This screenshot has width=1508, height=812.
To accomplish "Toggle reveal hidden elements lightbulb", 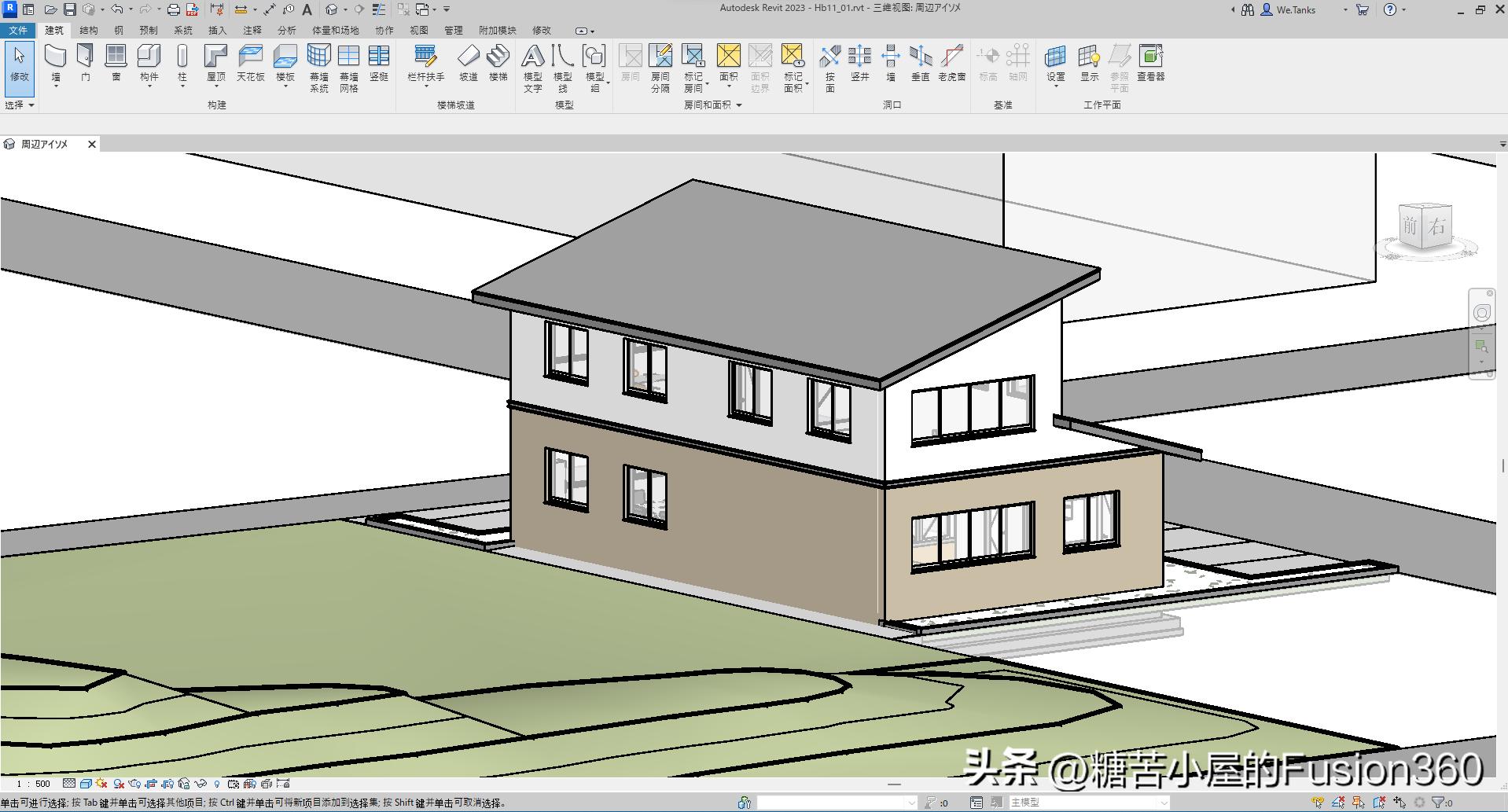I will pos(217,784).
